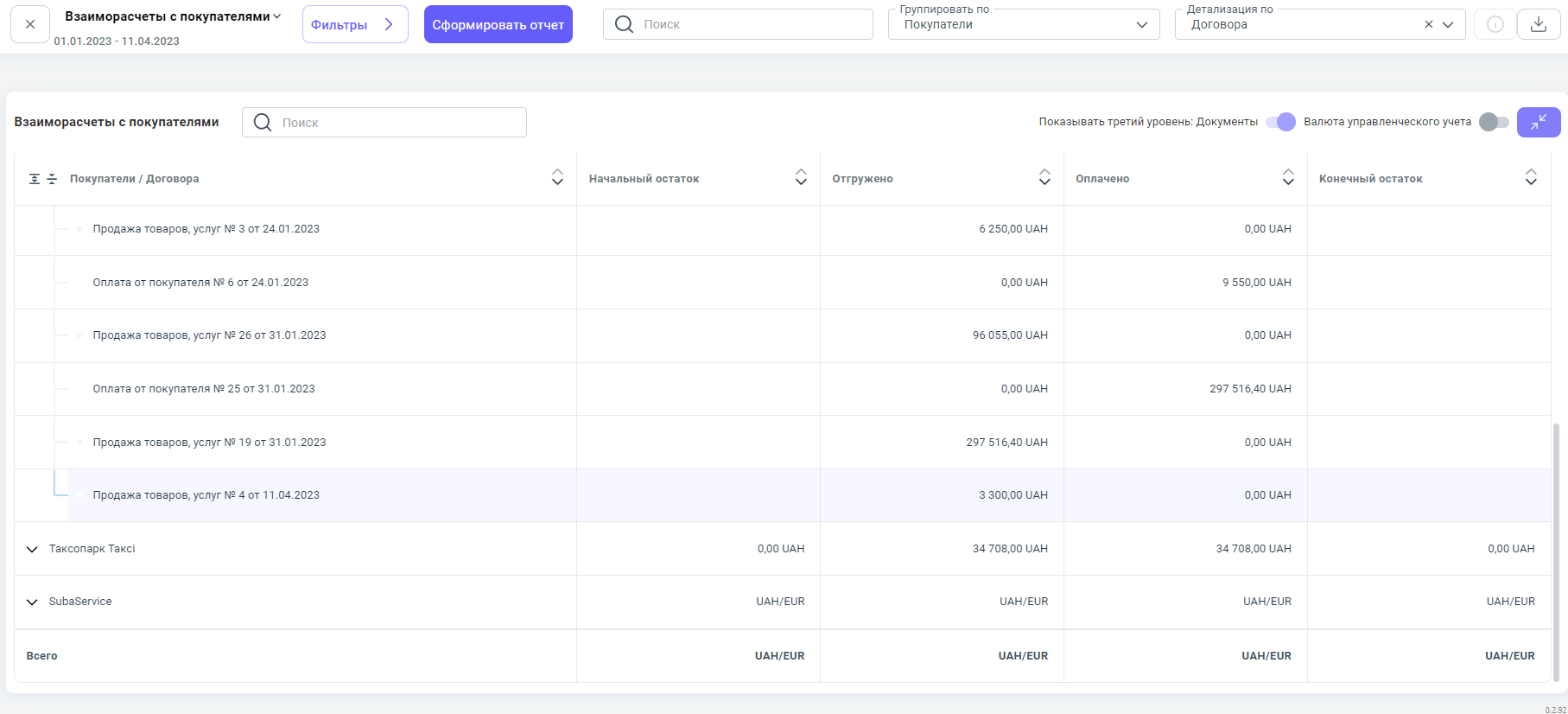Sort by Отгружено column
The image size is (1568, 714).
click(x=1044, y=178)
